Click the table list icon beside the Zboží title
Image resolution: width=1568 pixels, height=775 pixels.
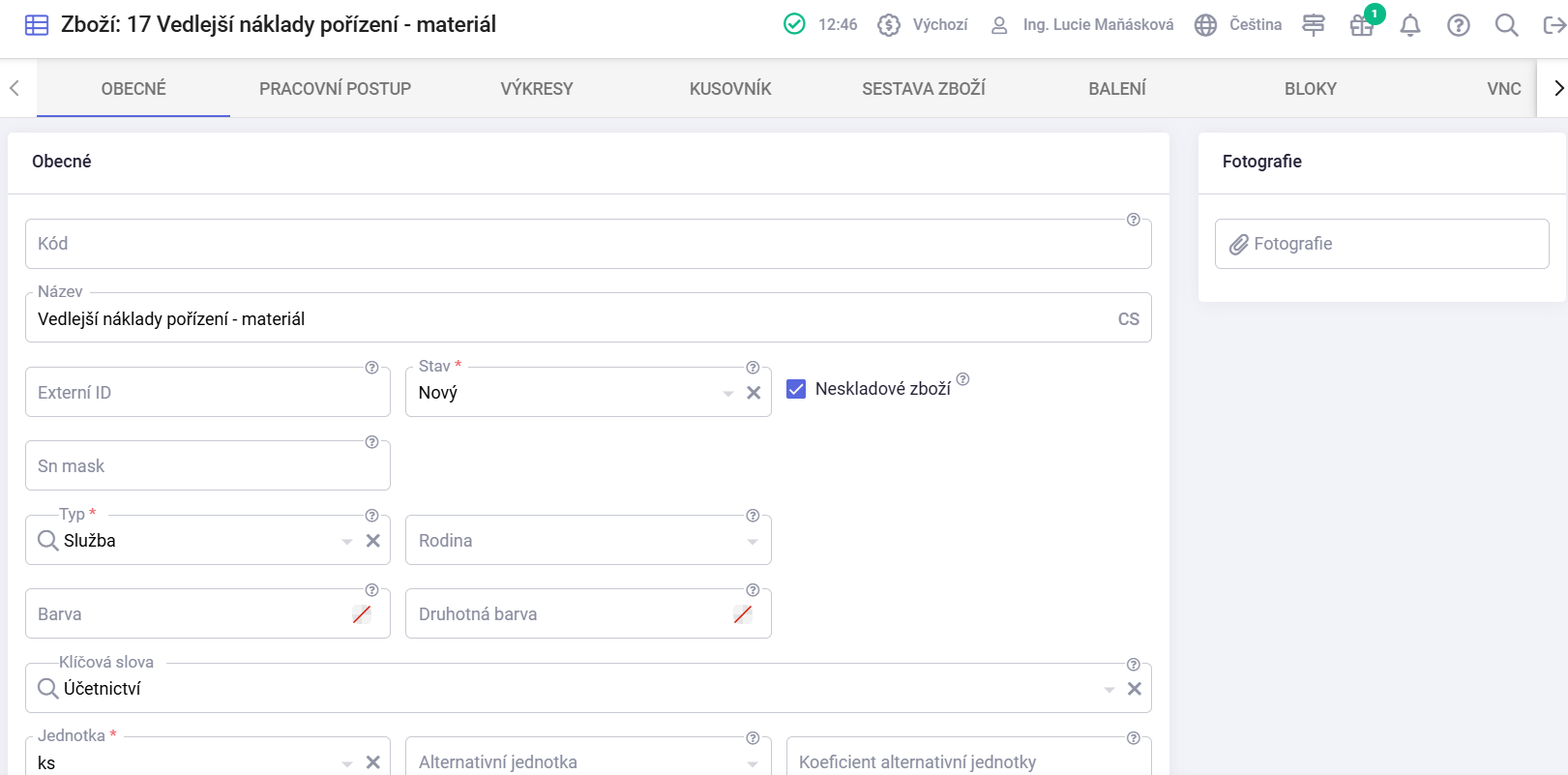(37, 25)
